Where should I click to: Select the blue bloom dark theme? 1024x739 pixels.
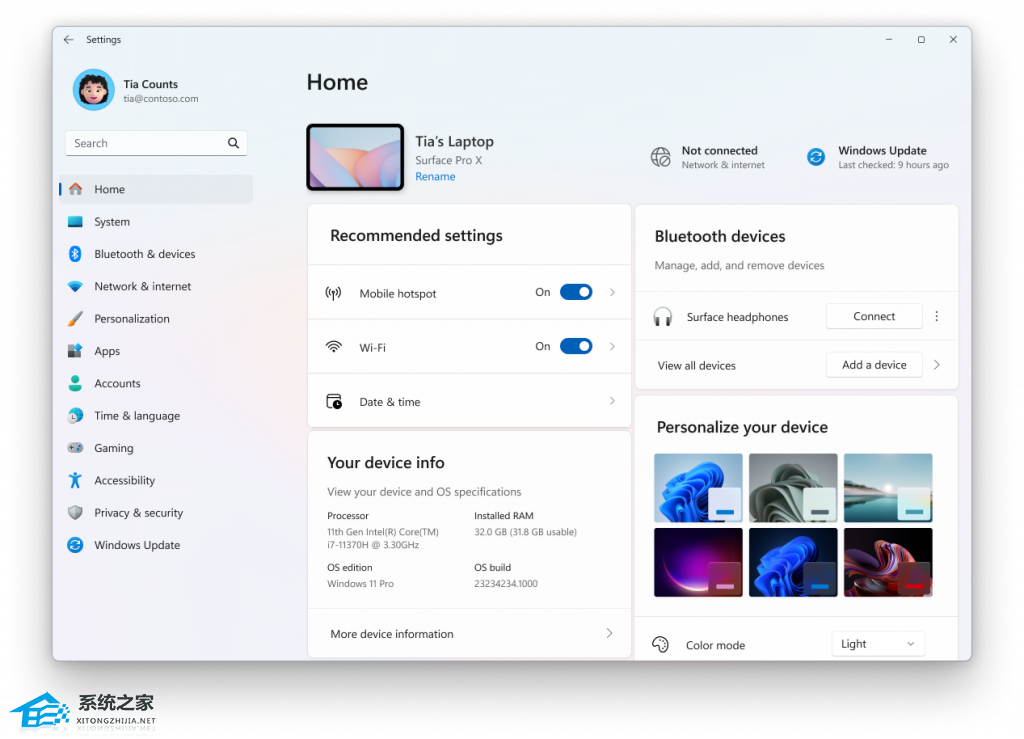click(793, 563)
